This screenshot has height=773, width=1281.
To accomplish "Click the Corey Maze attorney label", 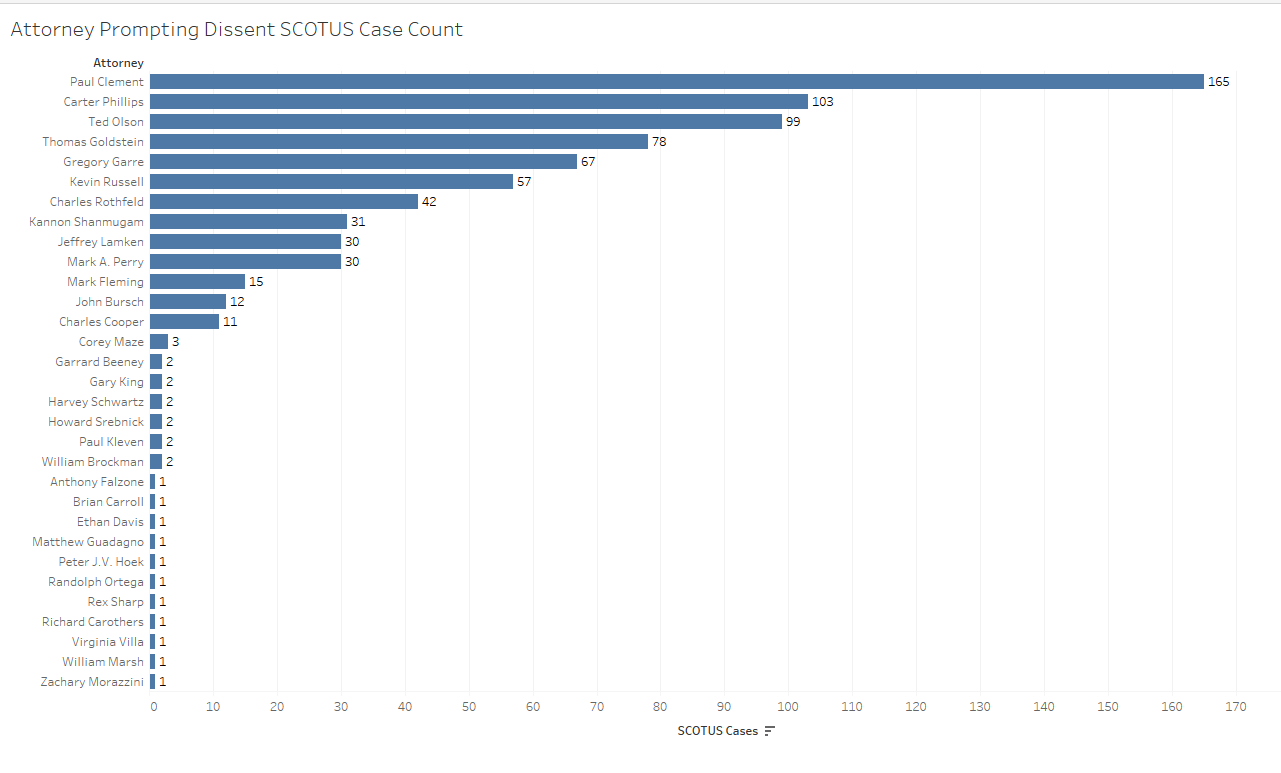I will [111, 342].
